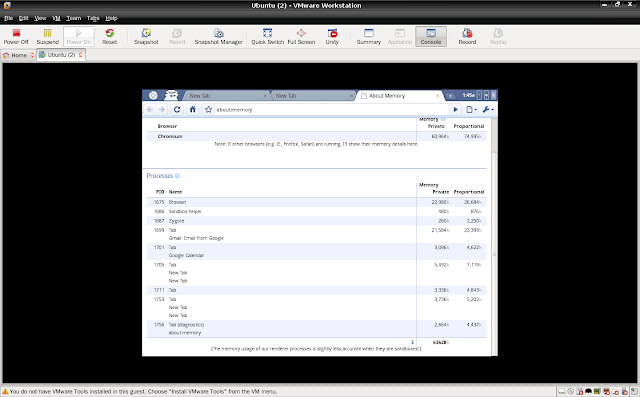
Task: Open the wrench settings menu
Action: [488, 109]
